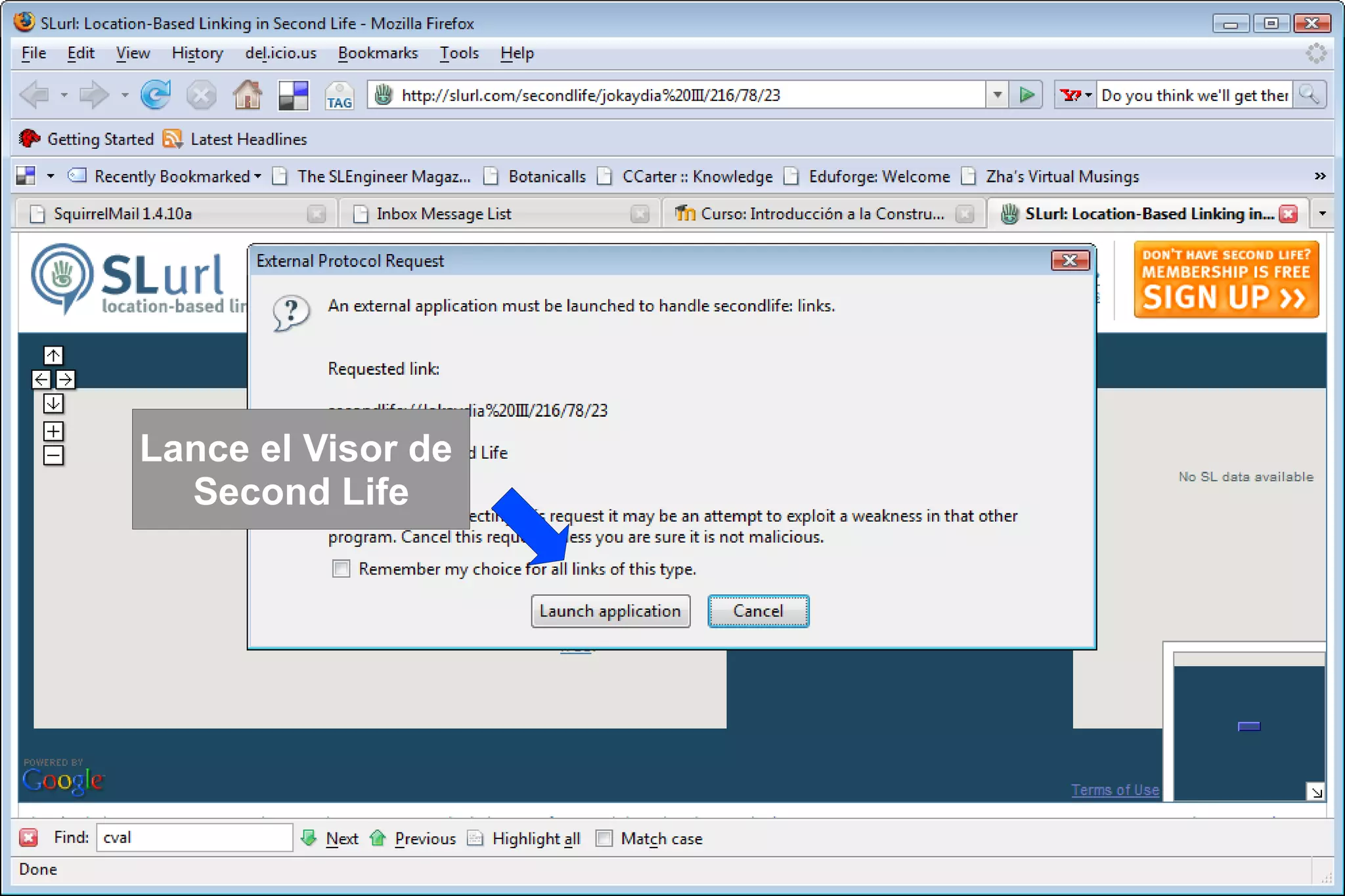1345x896 pixels.
Task: Click the Reload page icon
Action: click(x=156, y=95)
